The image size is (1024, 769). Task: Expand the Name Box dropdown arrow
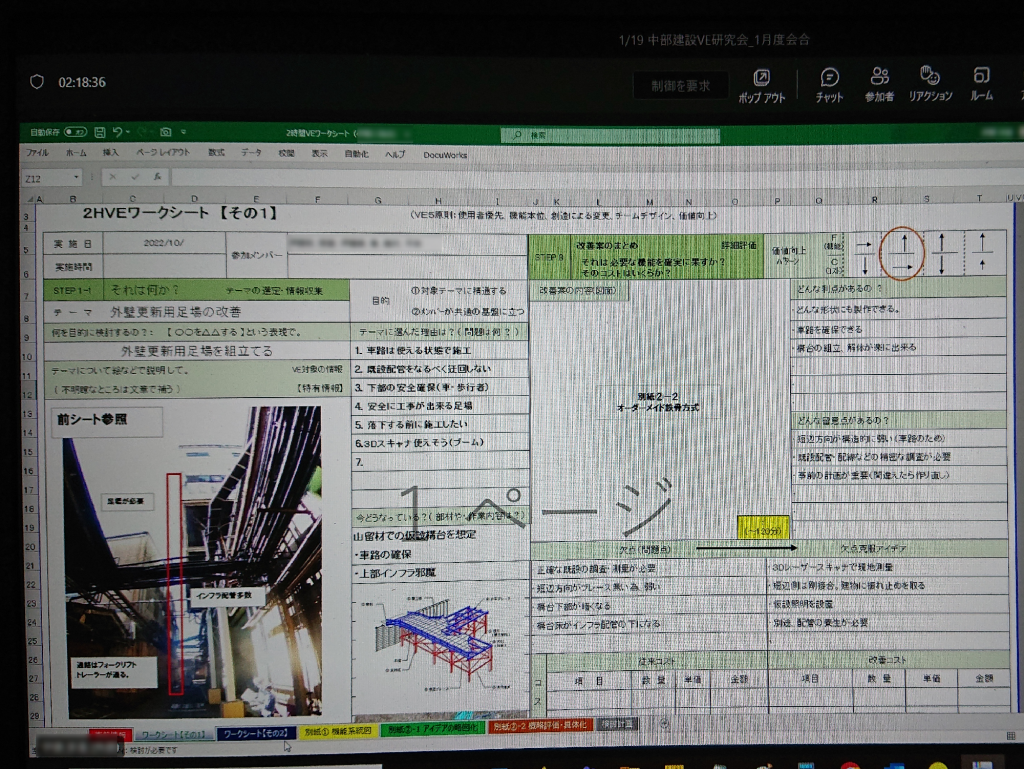pyautogui.click(x=76, y=178)
